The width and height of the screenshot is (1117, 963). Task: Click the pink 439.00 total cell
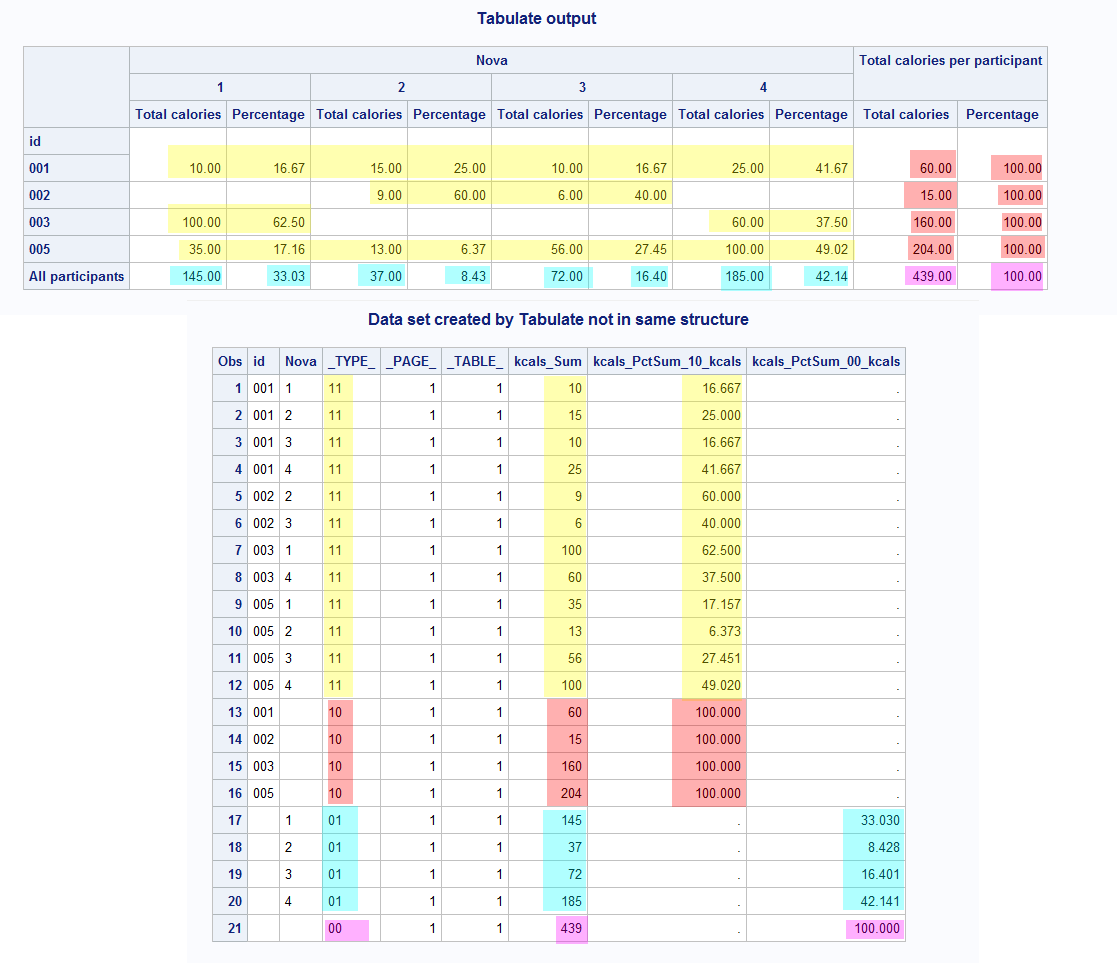click(931, 276)
